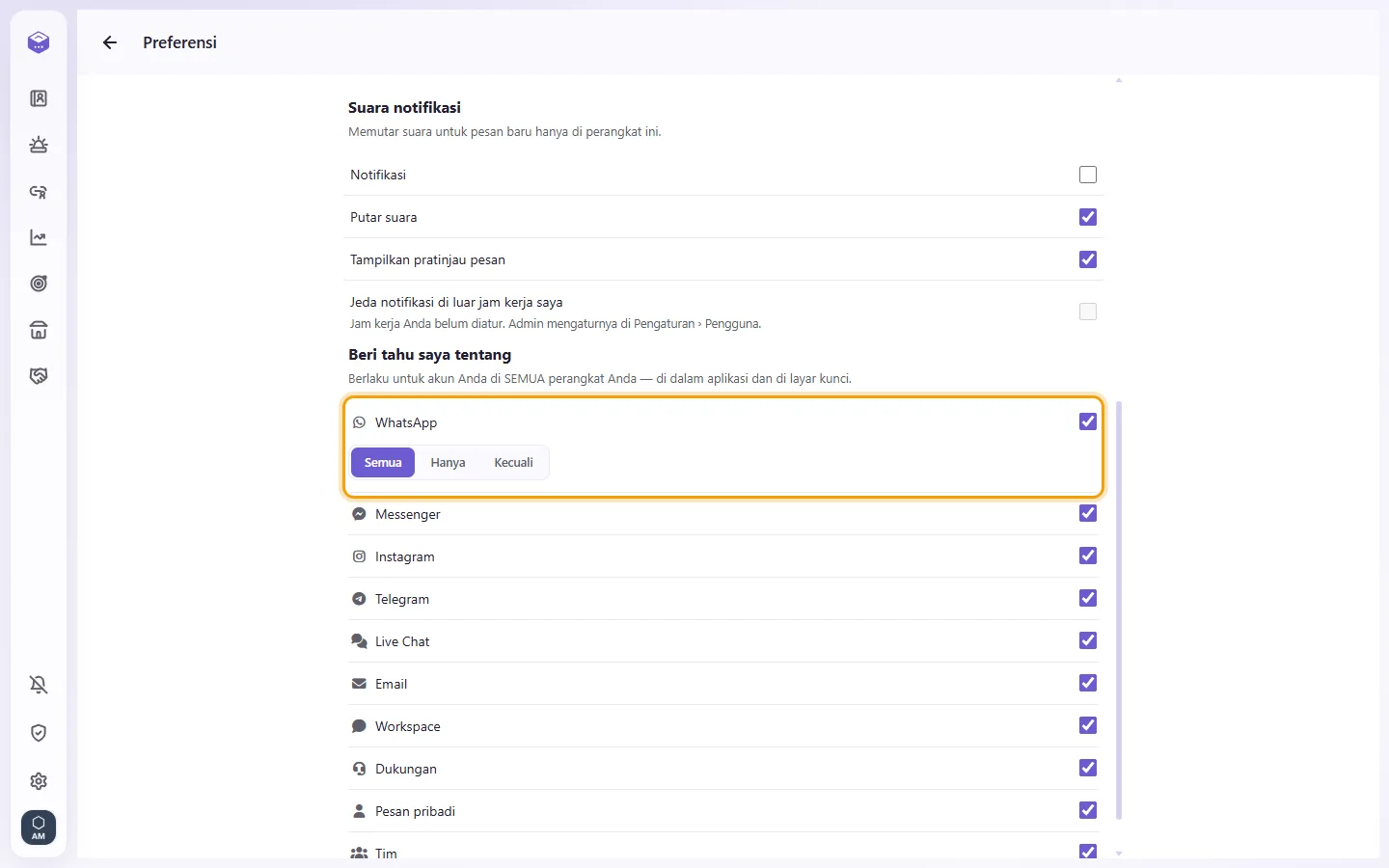This screenshot has width=1389, height=868.
Task: Open the AM profile avatar
Action: [39, 827]
